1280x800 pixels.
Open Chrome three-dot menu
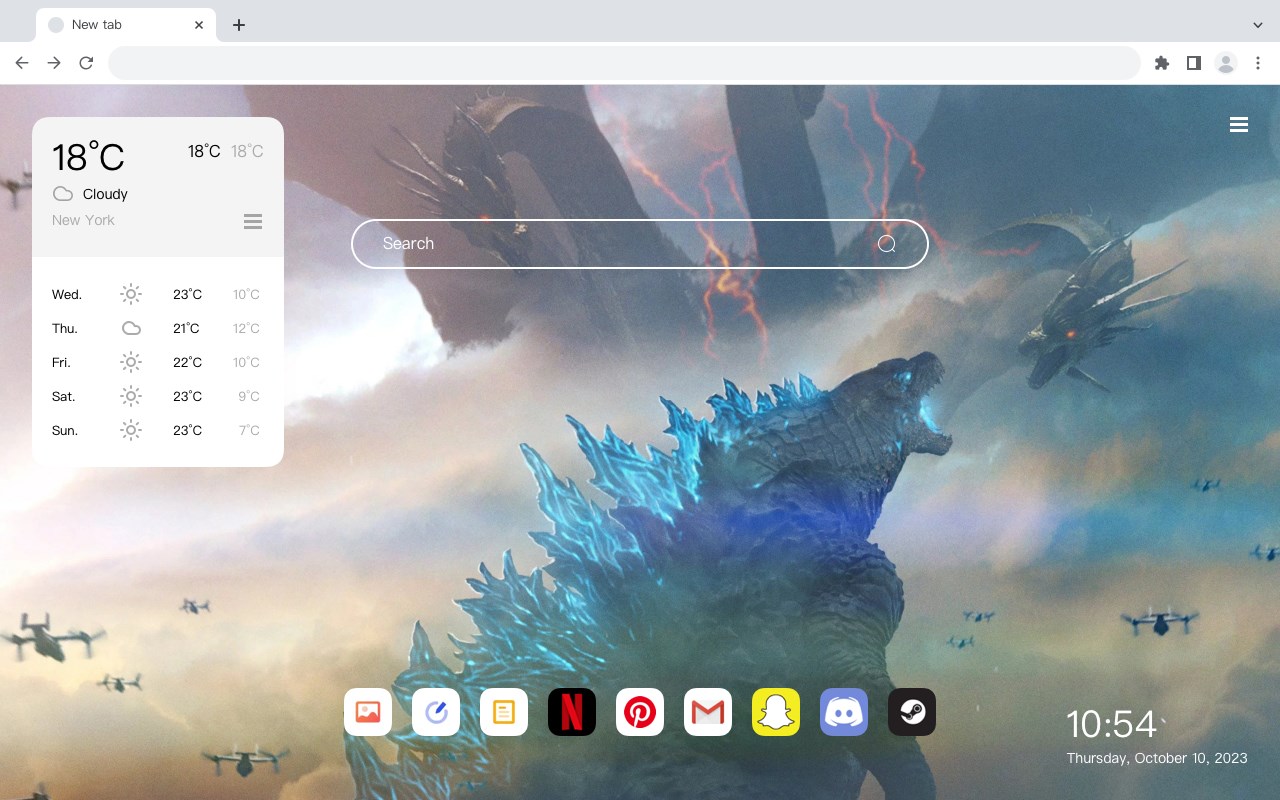1258,63
